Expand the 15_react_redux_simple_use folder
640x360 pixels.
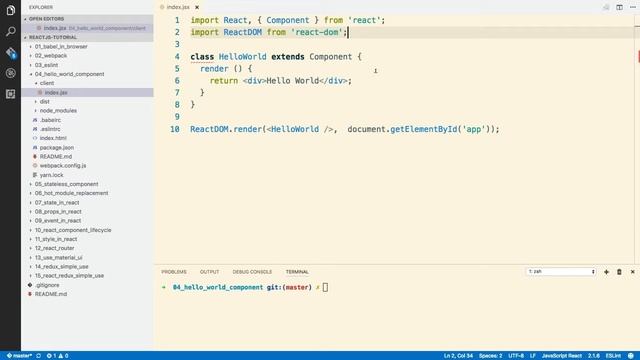click(x=69, y=276)
